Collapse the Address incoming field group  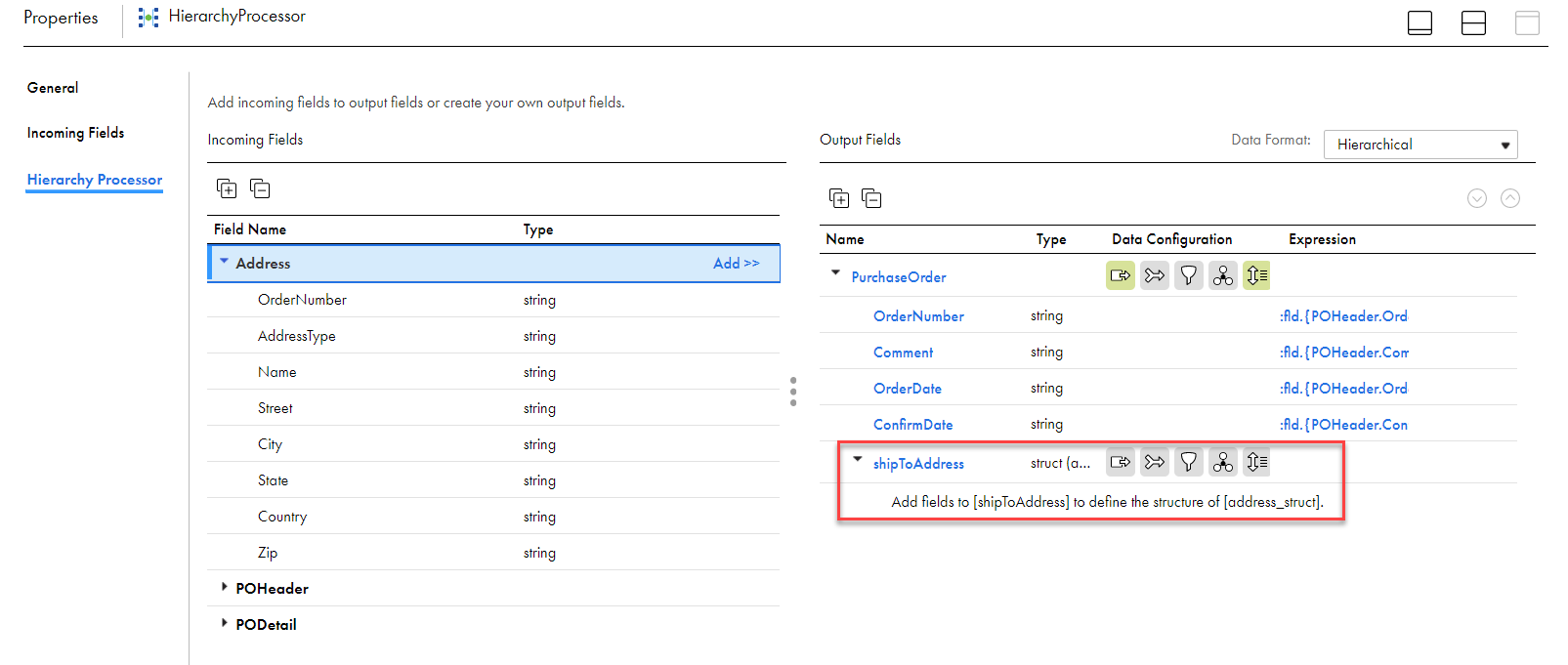(225, 262)
